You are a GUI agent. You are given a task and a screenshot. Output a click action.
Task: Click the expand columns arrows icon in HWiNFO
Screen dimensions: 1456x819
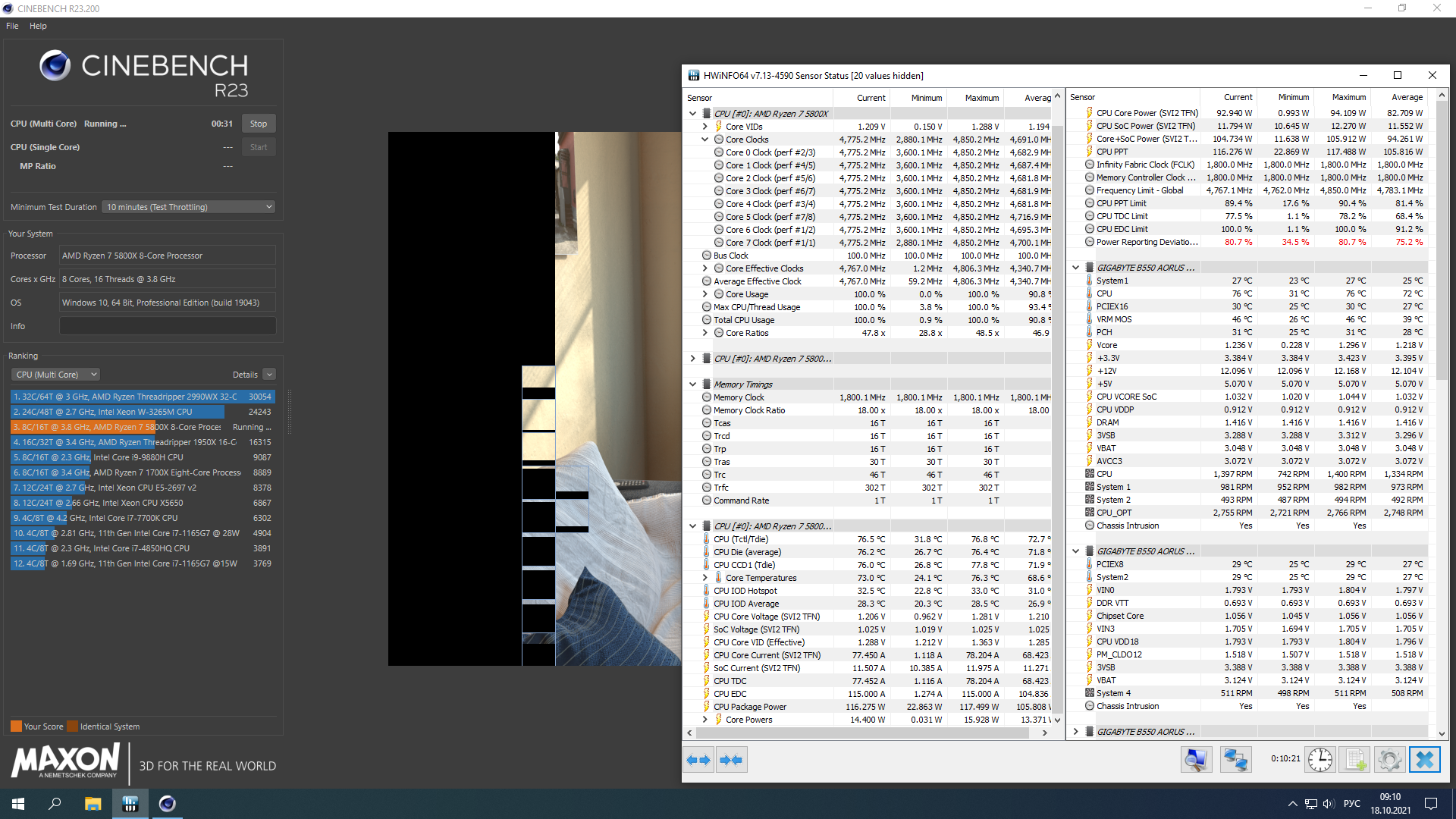(698, 760)
